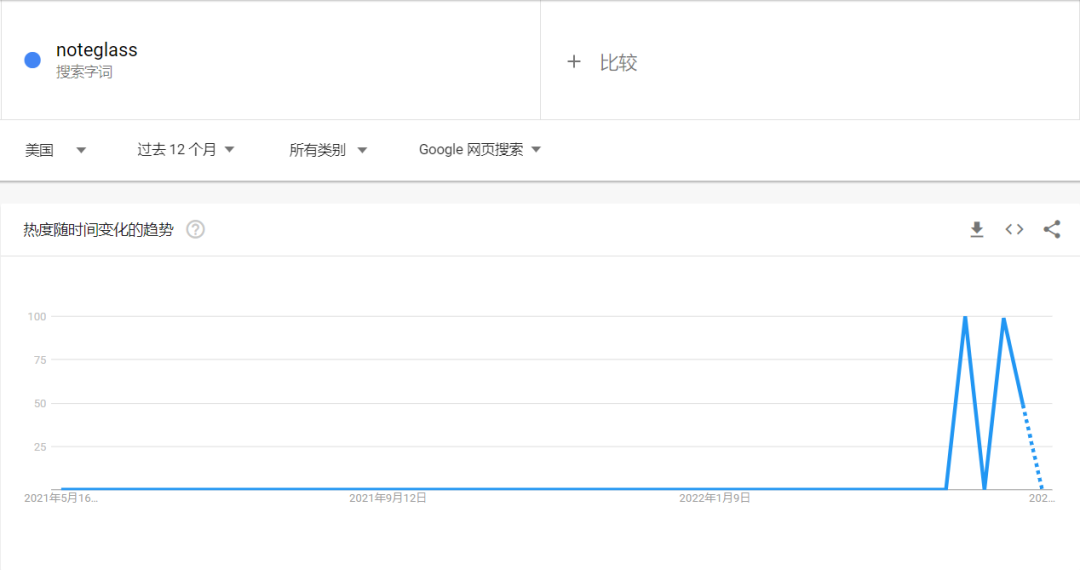Download the trend chart data as CSV
The image size is (1080, 570).
pos(977,229)
